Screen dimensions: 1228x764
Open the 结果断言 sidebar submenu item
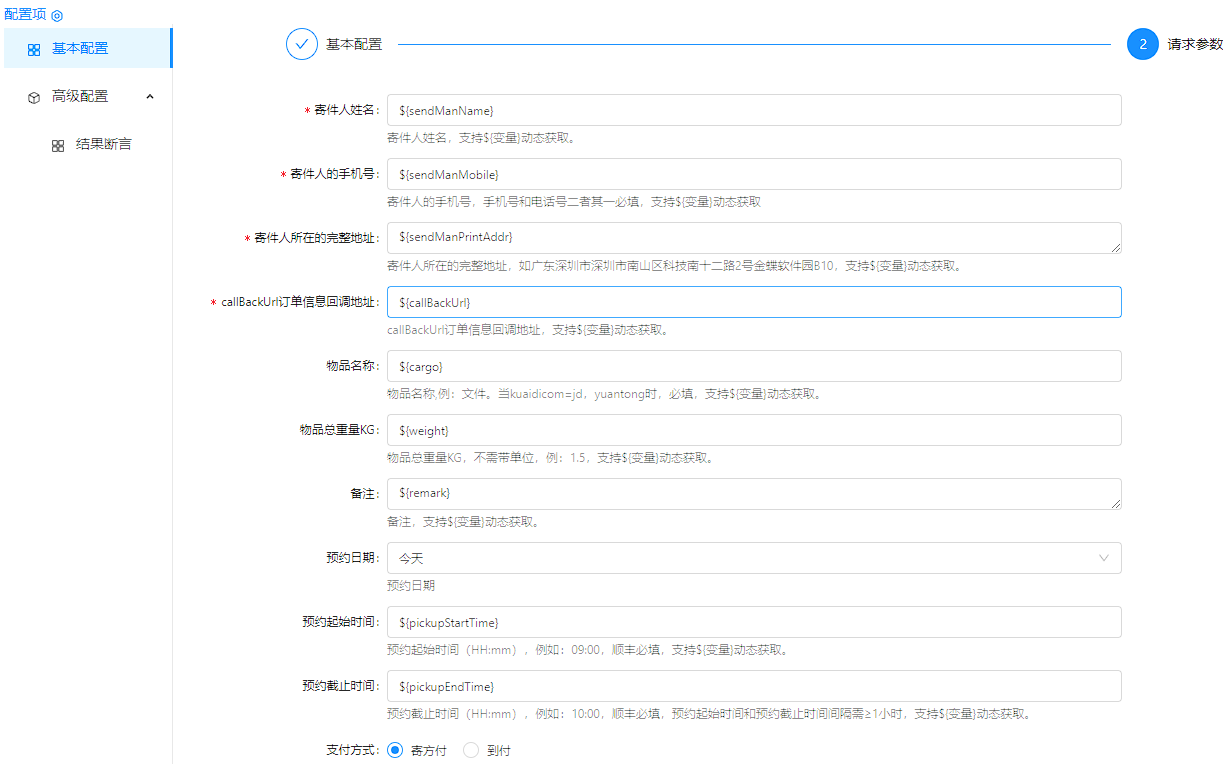[x=103, y=144]
